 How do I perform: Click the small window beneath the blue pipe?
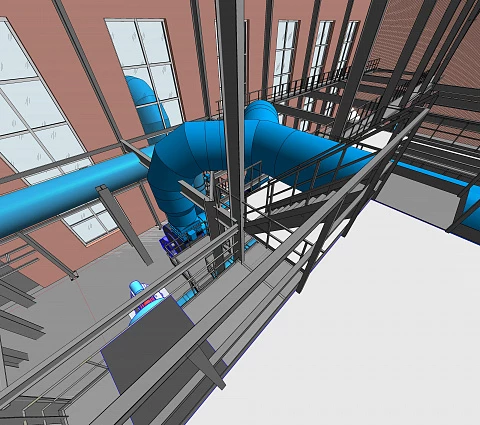(90, 222)
